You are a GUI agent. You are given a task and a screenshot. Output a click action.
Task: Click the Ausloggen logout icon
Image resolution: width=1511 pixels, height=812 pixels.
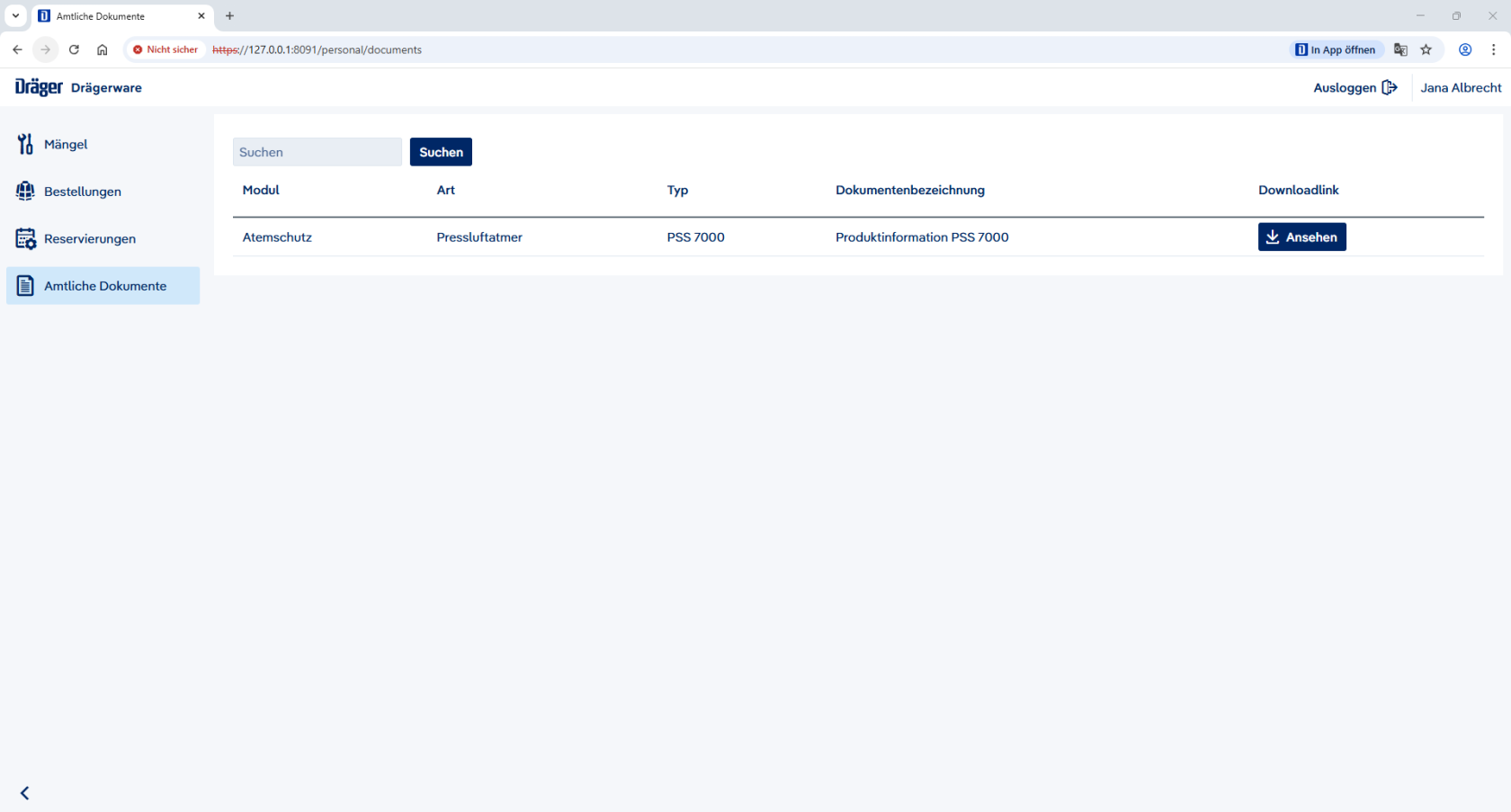coord(1390,87)
